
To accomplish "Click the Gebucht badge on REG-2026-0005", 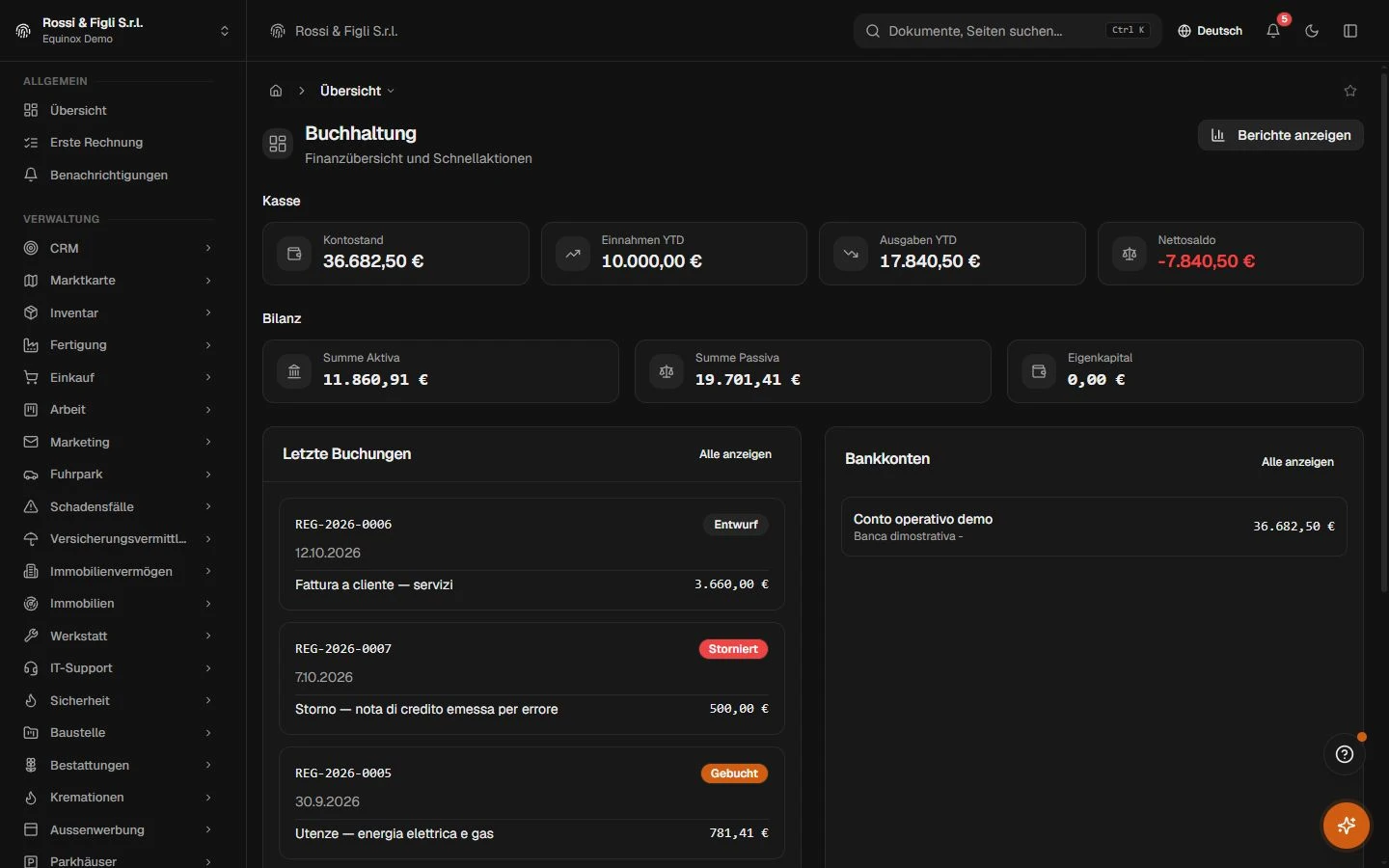I will (x=734, y=773).
